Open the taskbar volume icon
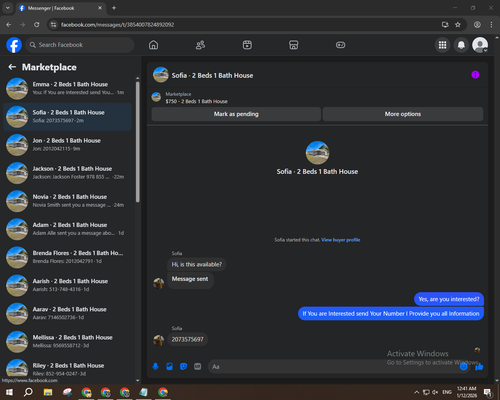The height and width of the screenshot is (400, 500). pyautogui.click(x=435, y=392)
